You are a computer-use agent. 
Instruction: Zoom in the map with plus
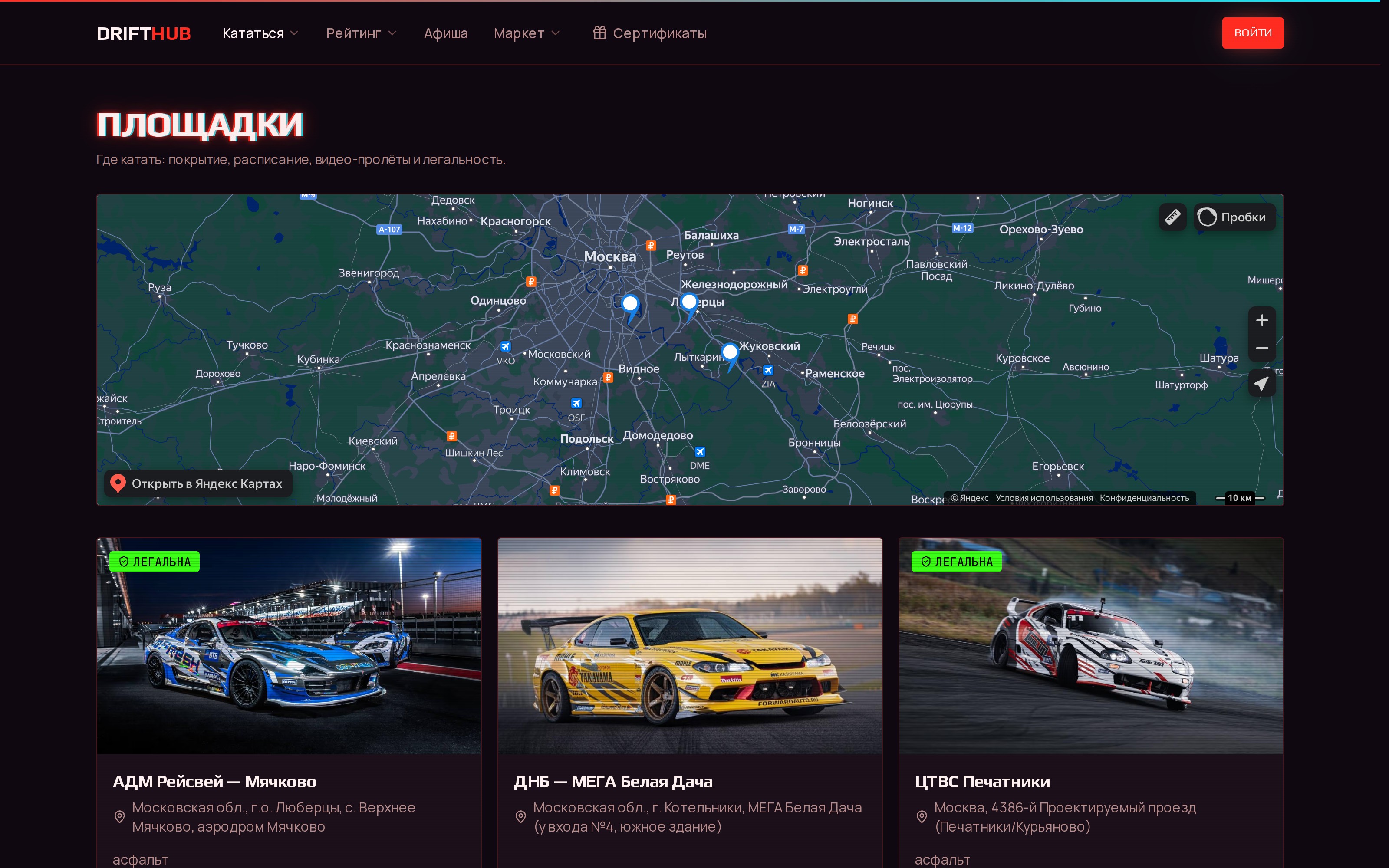(1261, 320)
